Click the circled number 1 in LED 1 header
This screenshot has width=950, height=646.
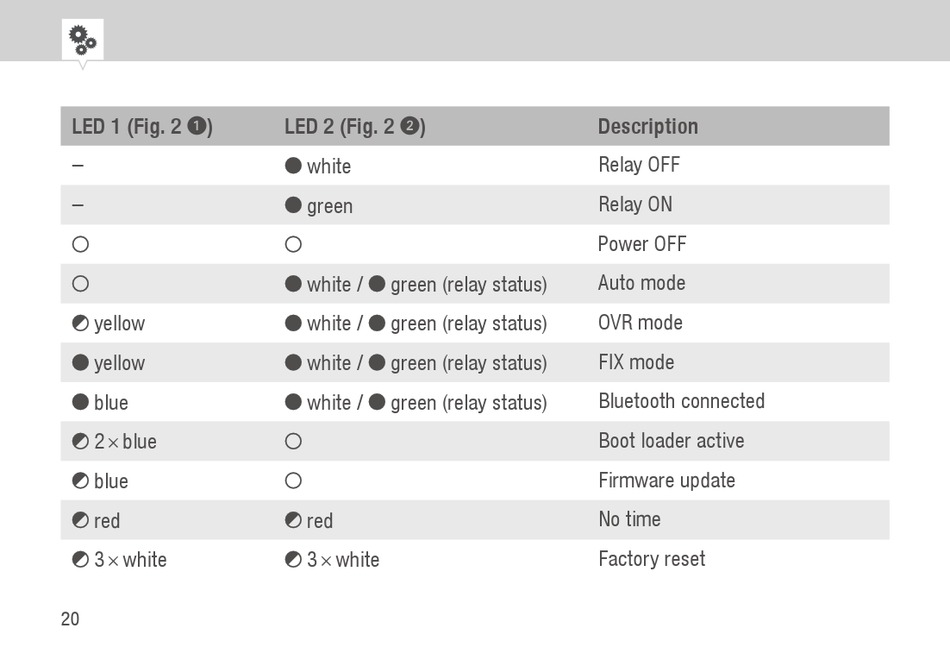coord(196,125)
